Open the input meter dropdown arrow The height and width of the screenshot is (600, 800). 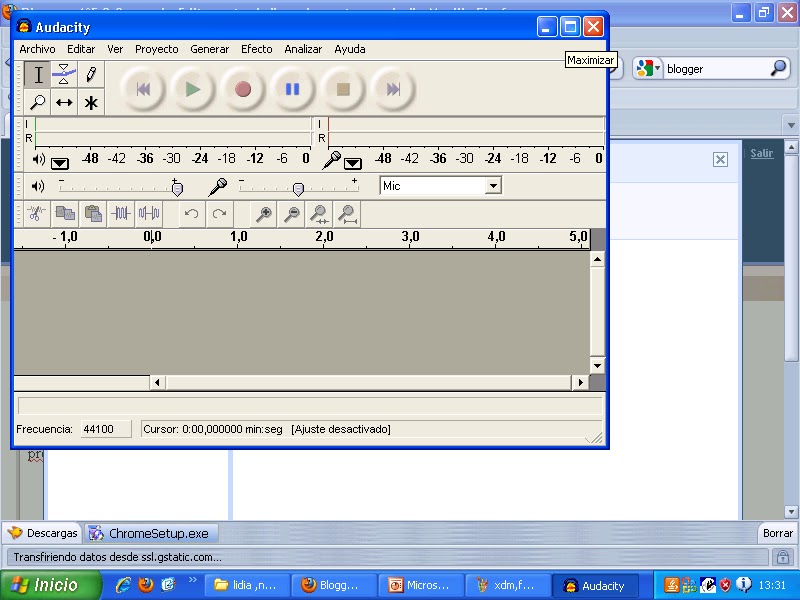pos(353,163)
